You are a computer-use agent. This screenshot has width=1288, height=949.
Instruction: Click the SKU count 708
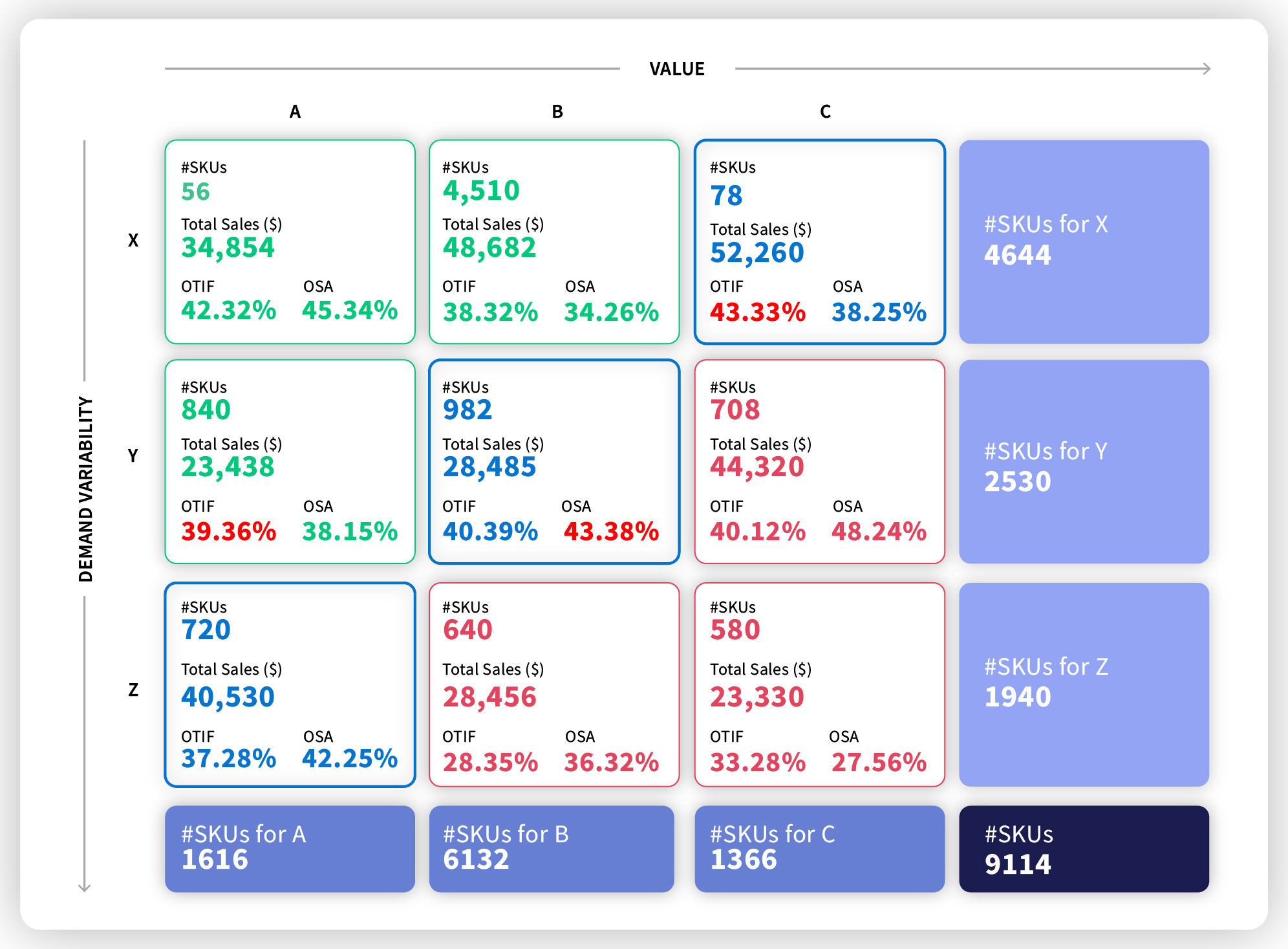[735, 410]
